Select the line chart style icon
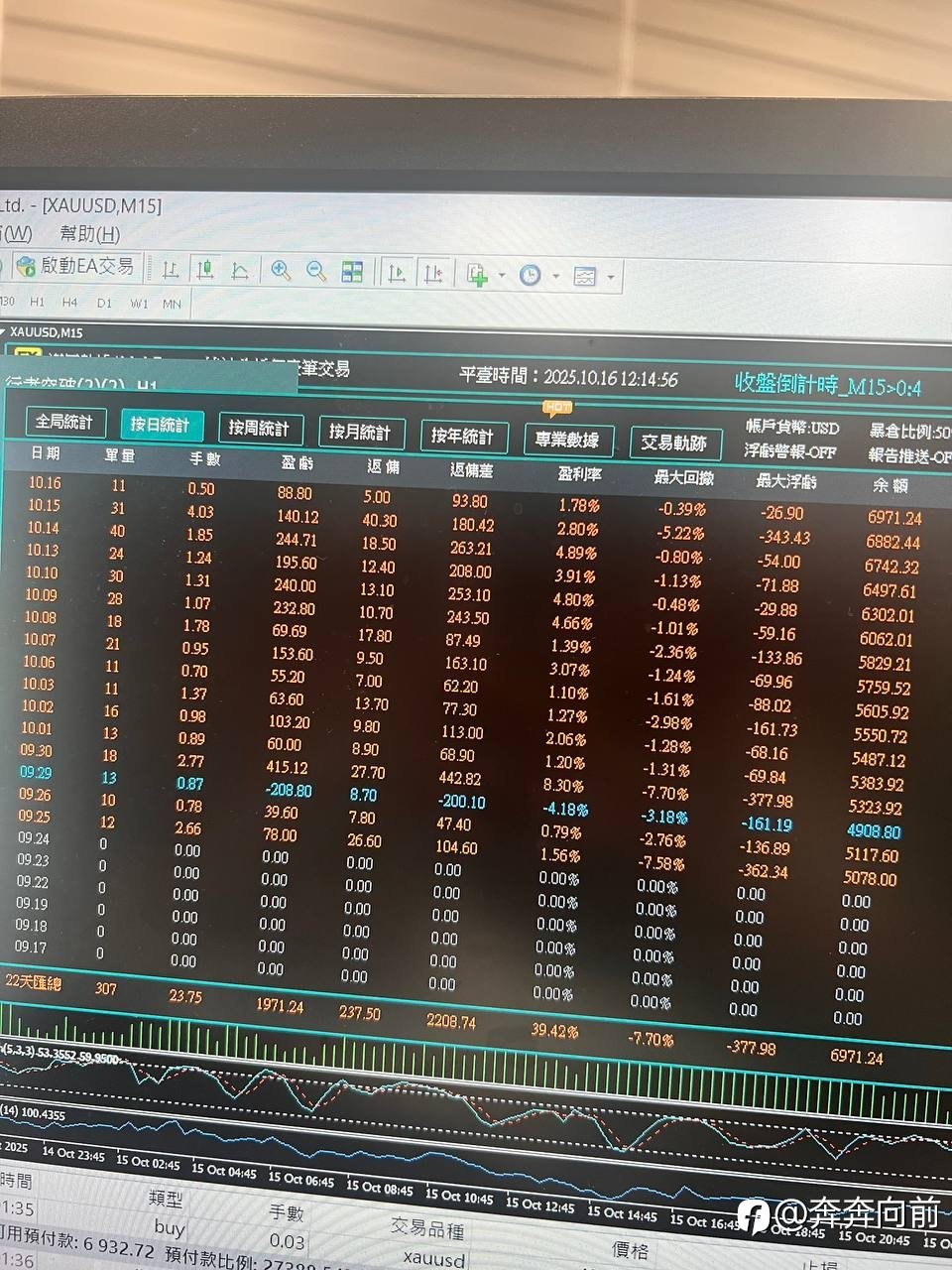The height and width of the screenshot is (1270, 952). [x=240, y=270]
